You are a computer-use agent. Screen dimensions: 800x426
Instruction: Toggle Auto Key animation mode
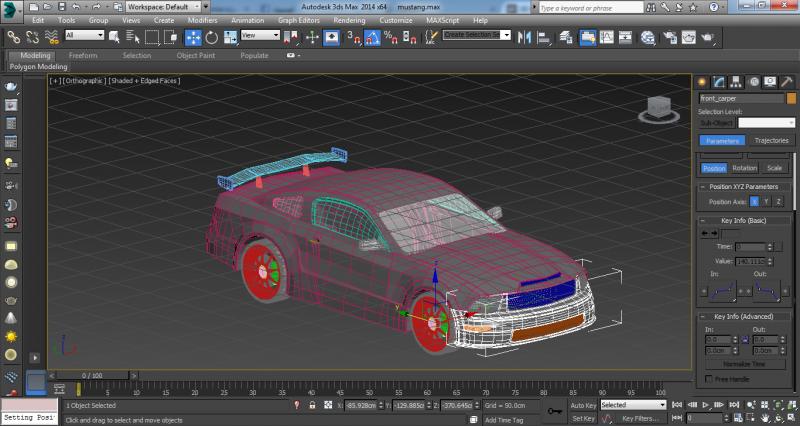(x=582, y=405)
